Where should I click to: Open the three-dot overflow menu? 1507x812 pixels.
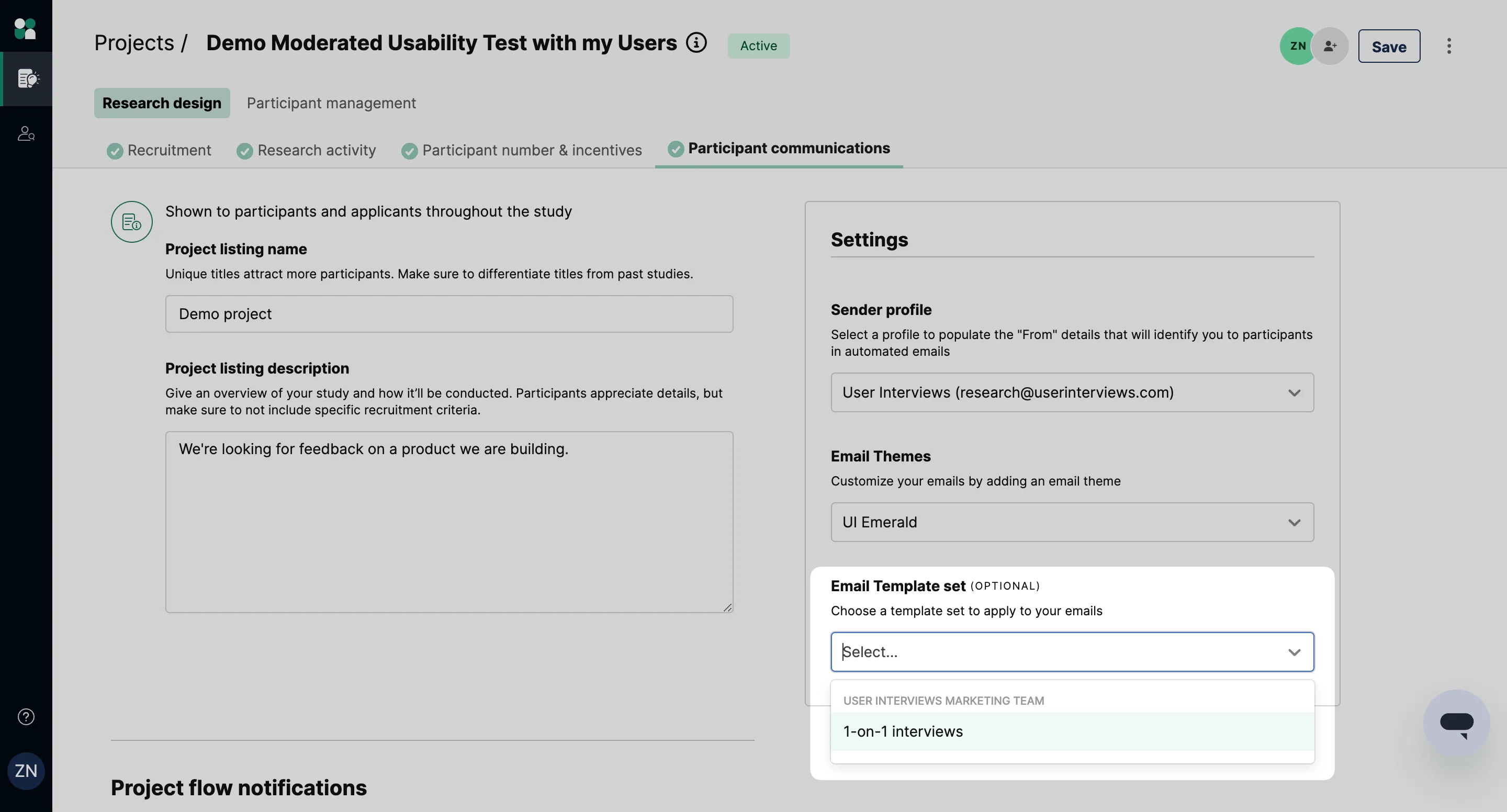pos(1449,46)
